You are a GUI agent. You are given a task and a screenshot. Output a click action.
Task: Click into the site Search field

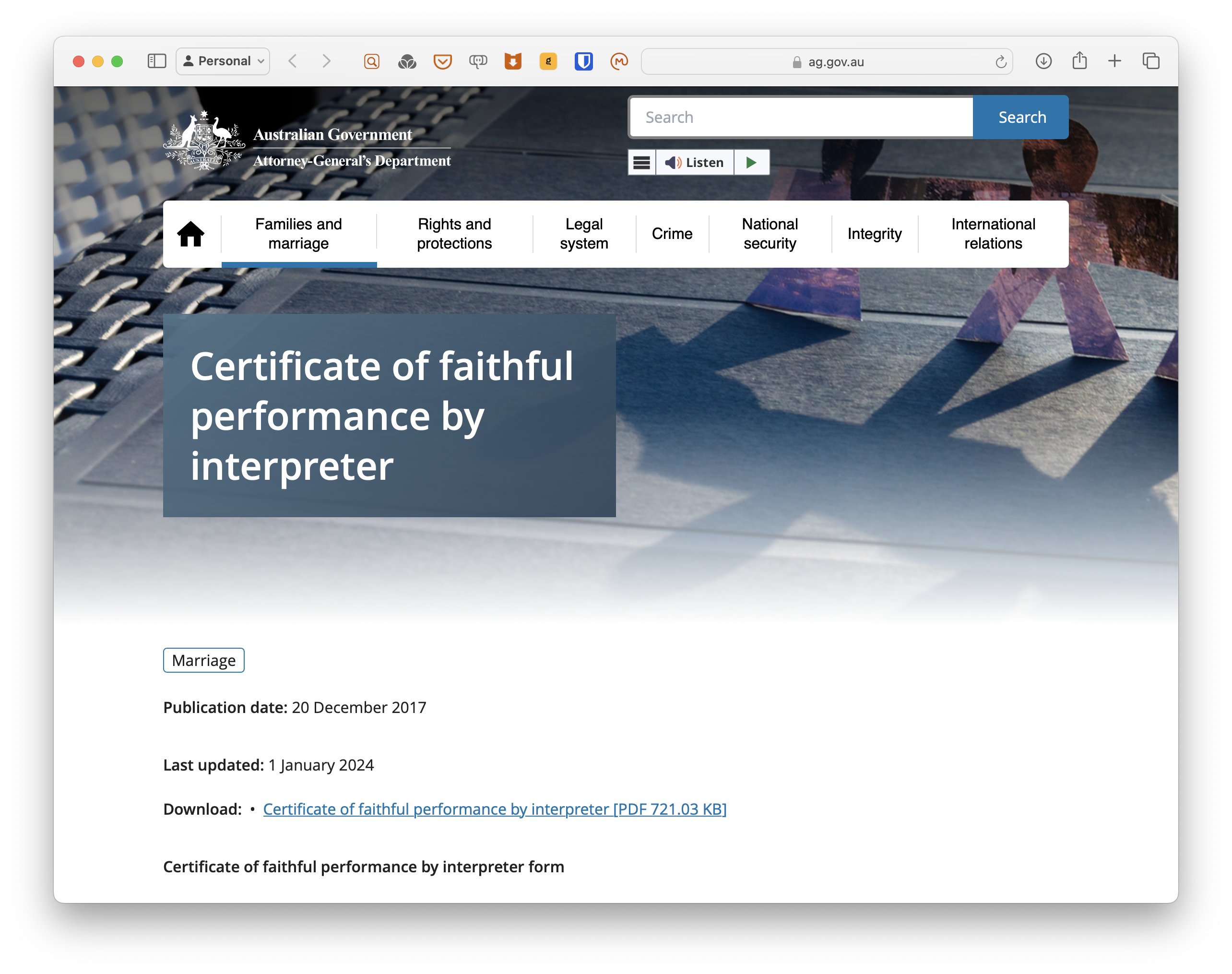coord(800,118)
